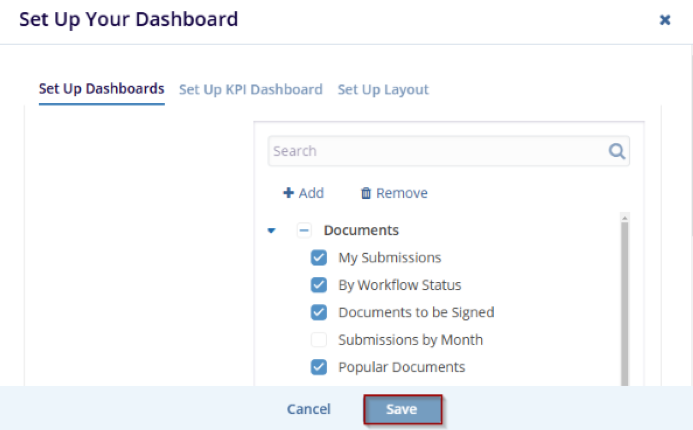Click the plus icon next to Add
The width and height of the screenshot is (693, 430).
288,193
